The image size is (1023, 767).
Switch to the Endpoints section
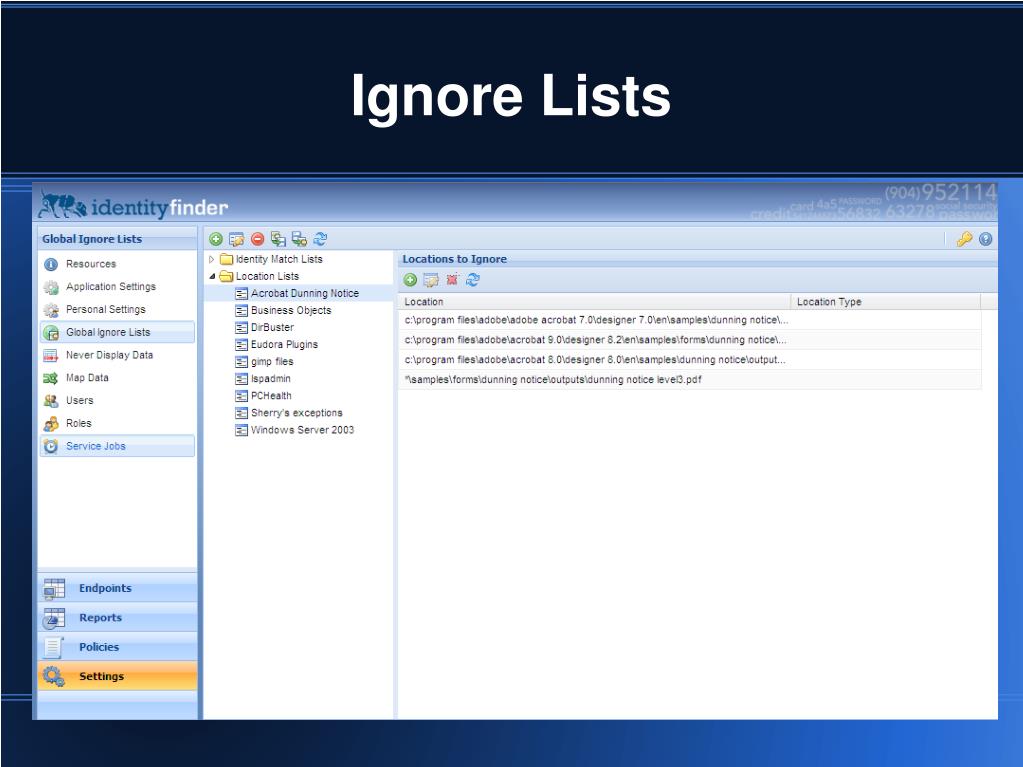click(x=117, y=588)
